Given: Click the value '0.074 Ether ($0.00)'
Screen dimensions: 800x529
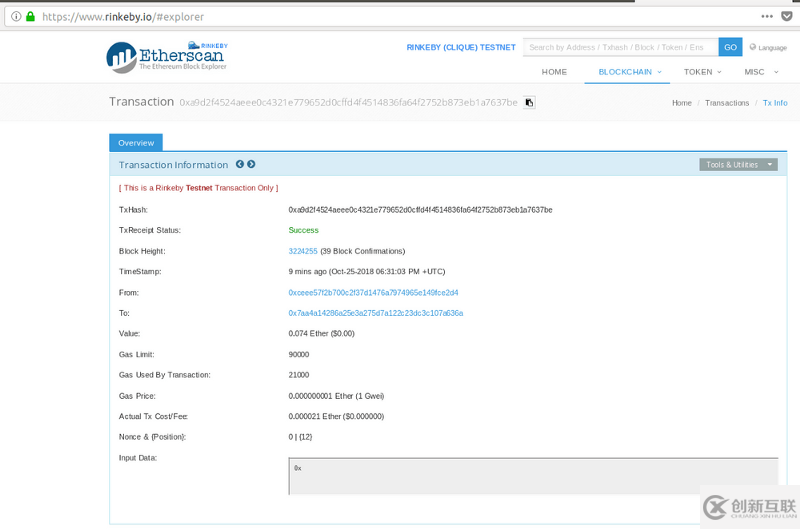Looking at the screenshot, I should (321, 334).
